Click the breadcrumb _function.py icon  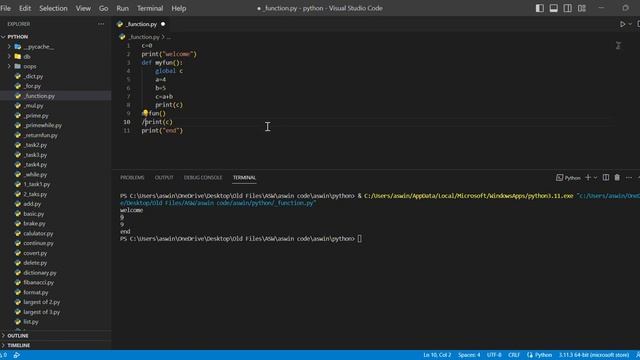122,37
